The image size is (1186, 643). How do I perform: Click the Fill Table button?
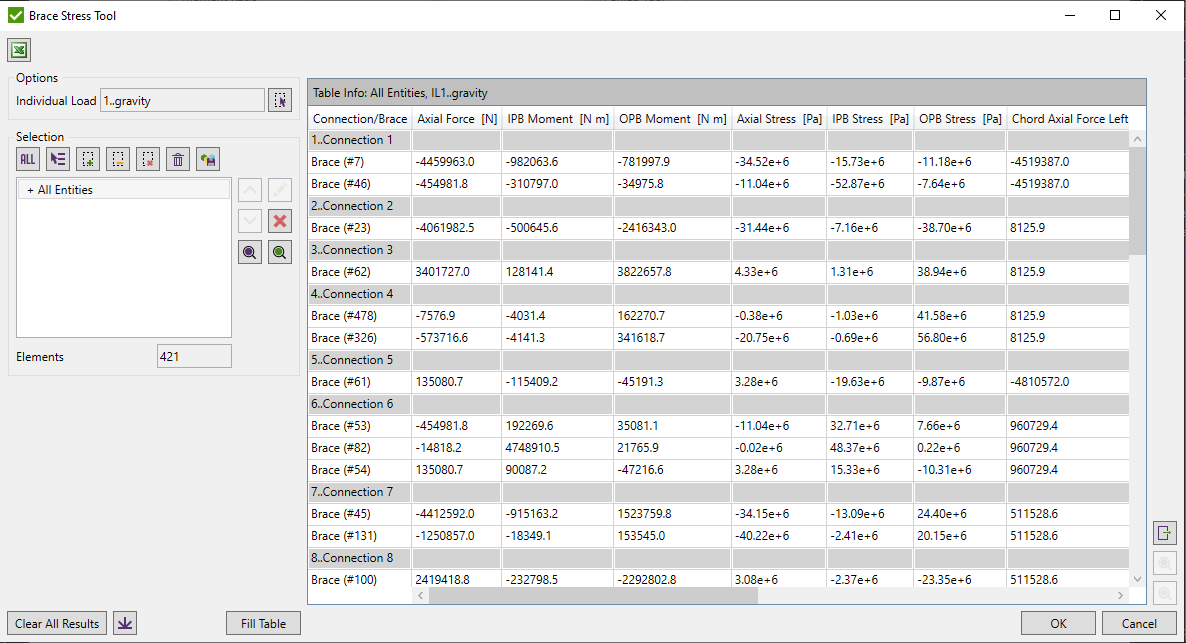click(263, 622)
